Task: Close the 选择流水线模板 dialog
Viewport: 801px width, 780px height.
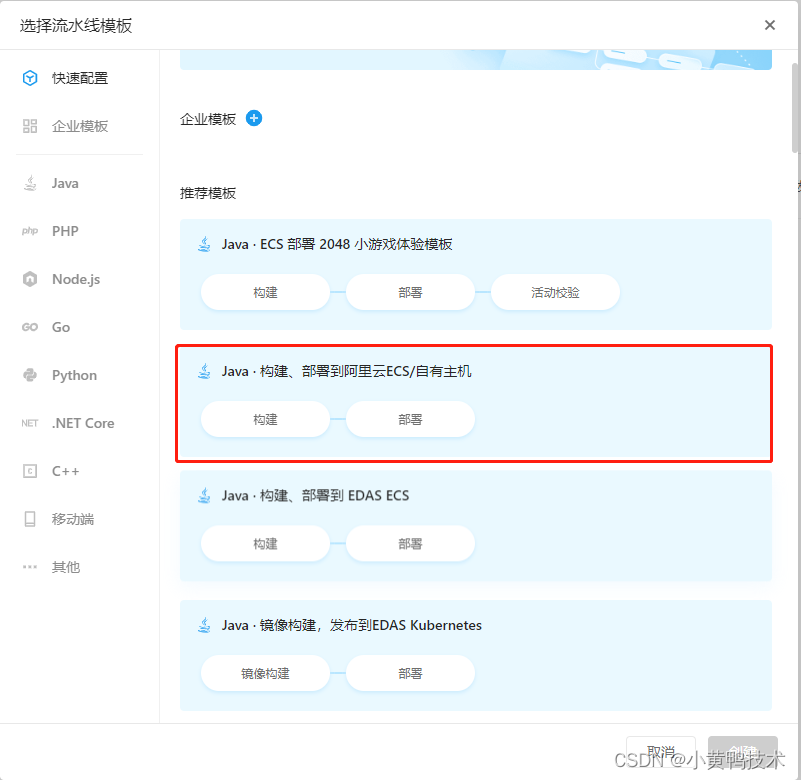Action: [x=770, y=25]
